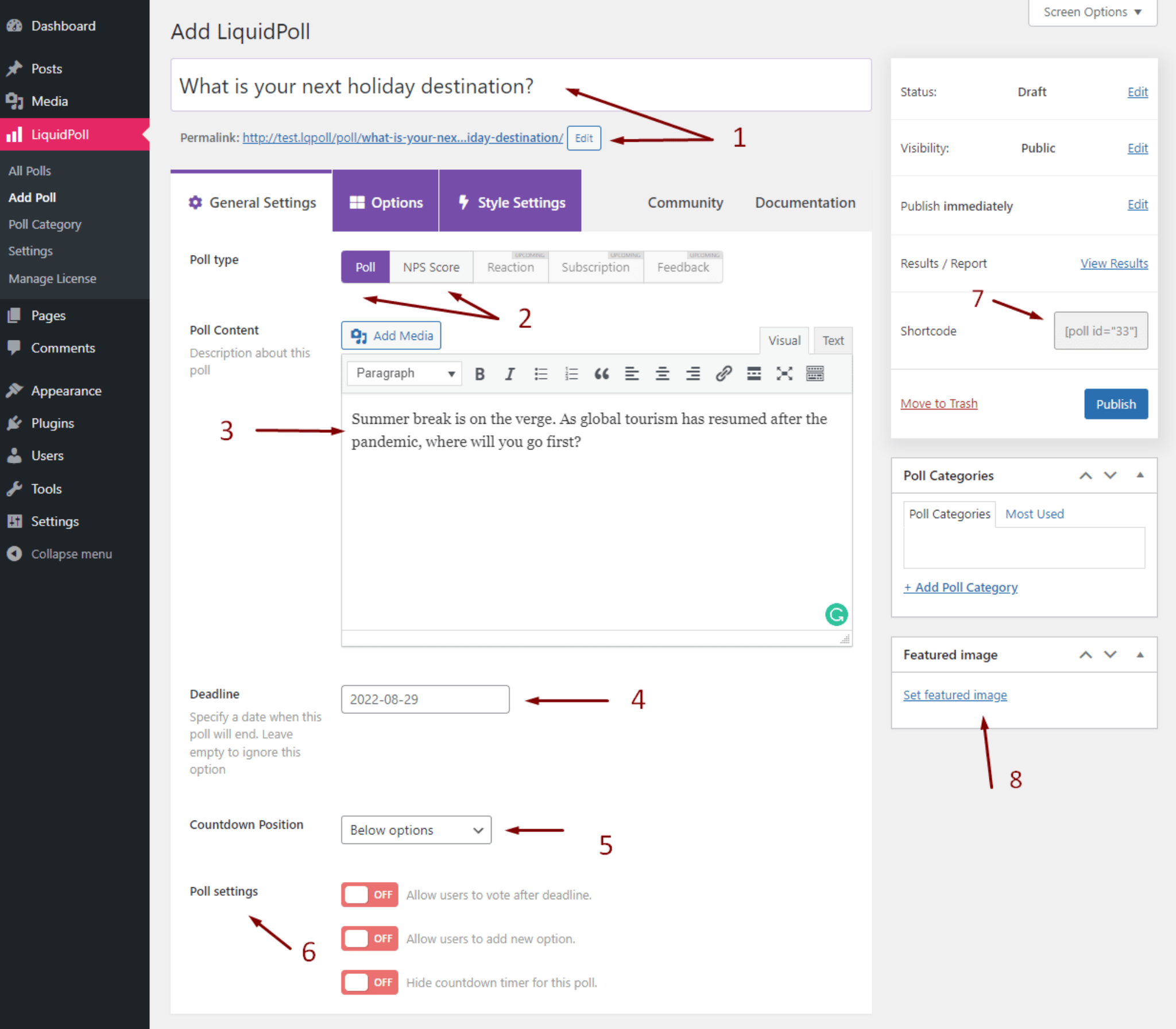Toggle the editor toolbar toggle icon

tap(815, 374)
